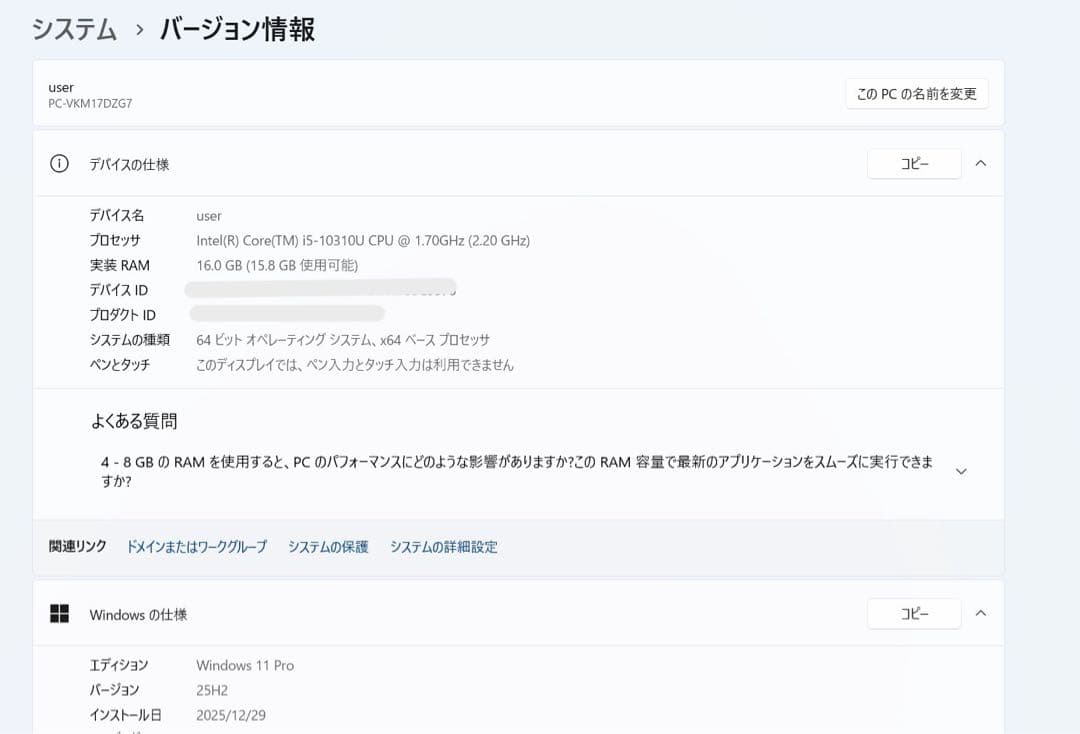Click the info icon beside デバイスの仕様

point(59,163)
